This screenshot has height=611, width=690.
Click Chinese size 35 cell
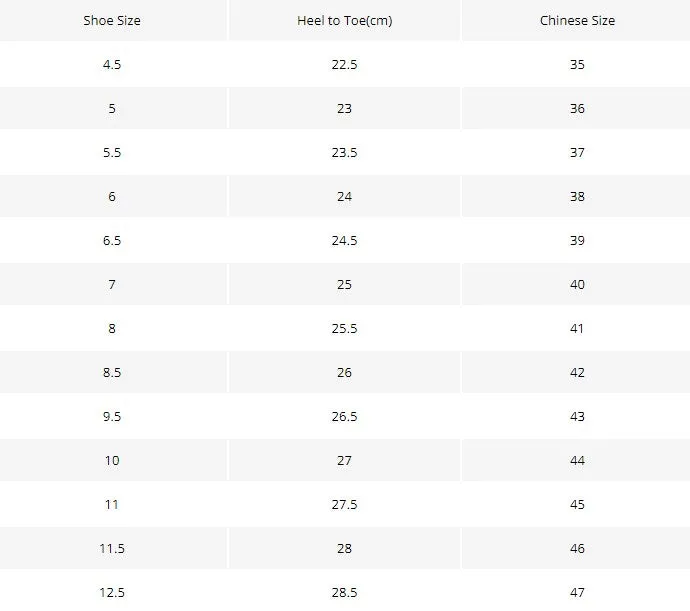click(x=577, y=64)
